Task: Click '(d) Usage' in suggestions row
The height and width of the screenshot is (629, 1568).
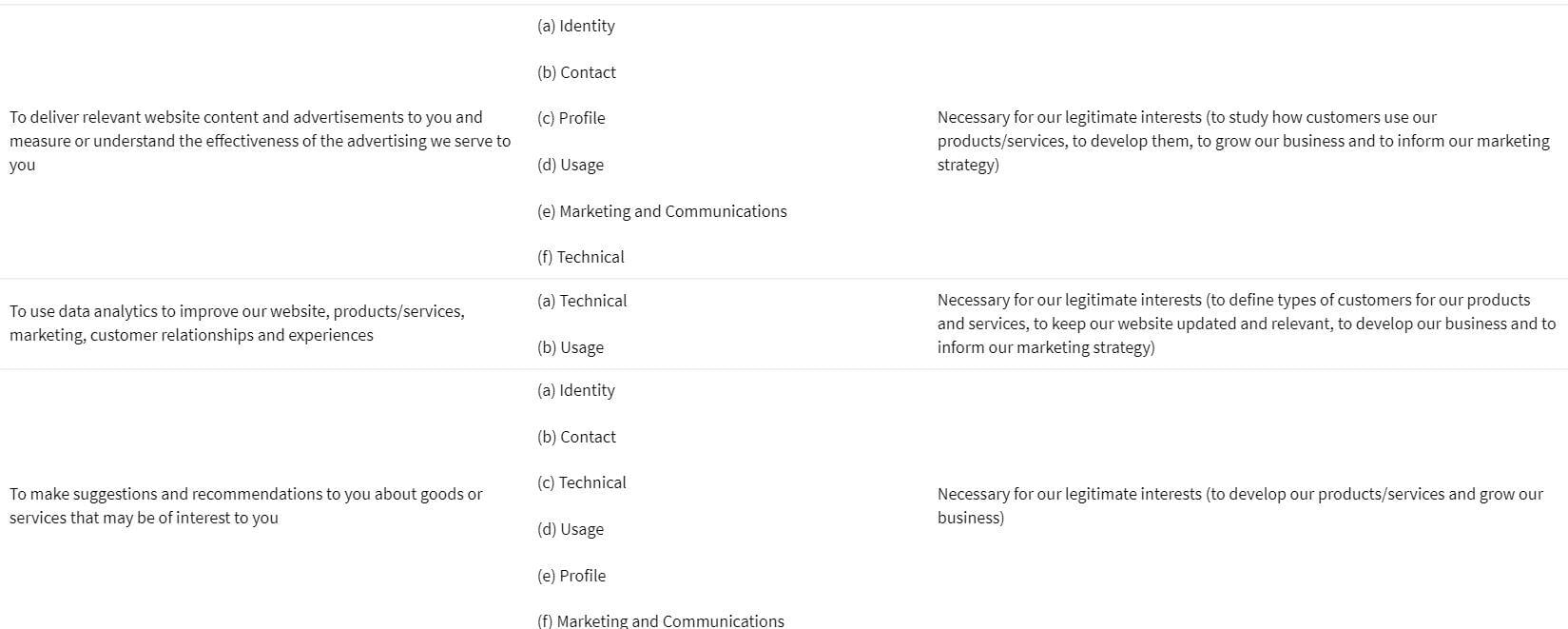Action: (571, 529)
